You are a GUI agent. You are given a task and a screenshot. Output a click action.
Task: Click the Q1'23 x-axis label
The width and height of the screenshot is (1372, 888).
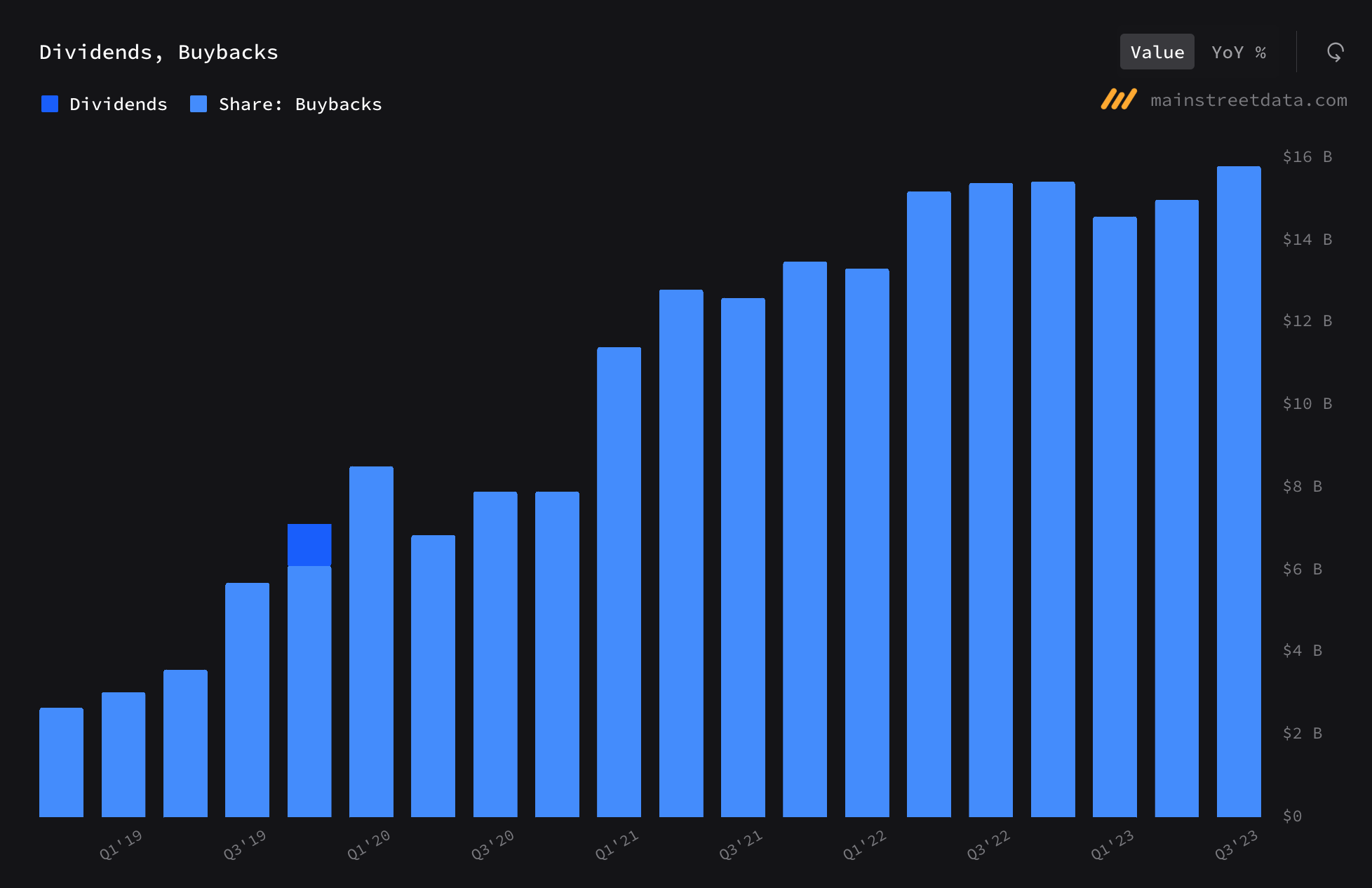(x=1112, y=845)
